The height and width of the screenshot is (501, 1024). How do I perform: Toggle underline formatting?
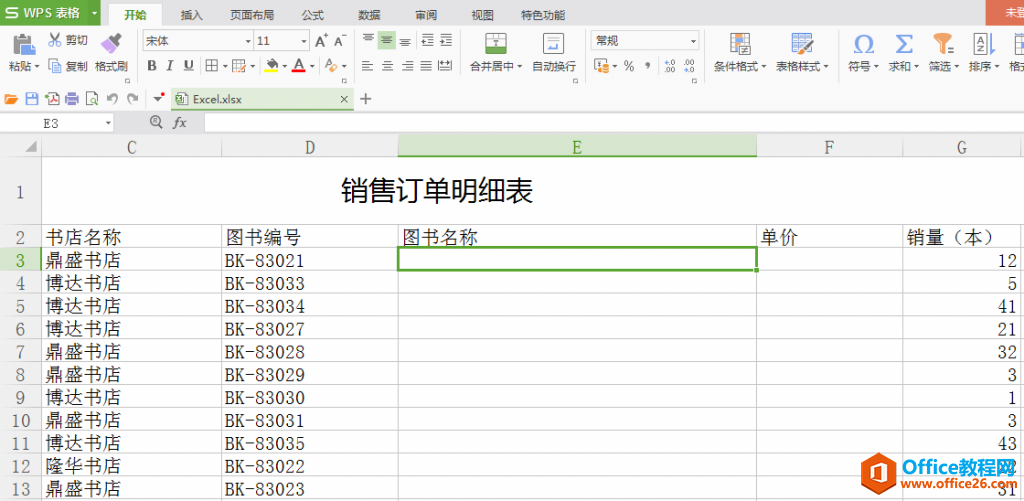click(x=189, y=65)
